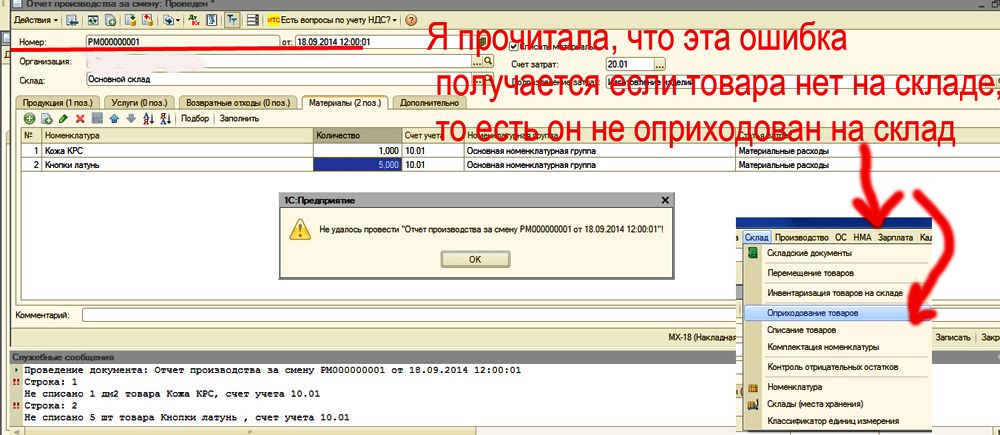Open the ОС menu
1000x435 pixels.
[841, 237]
